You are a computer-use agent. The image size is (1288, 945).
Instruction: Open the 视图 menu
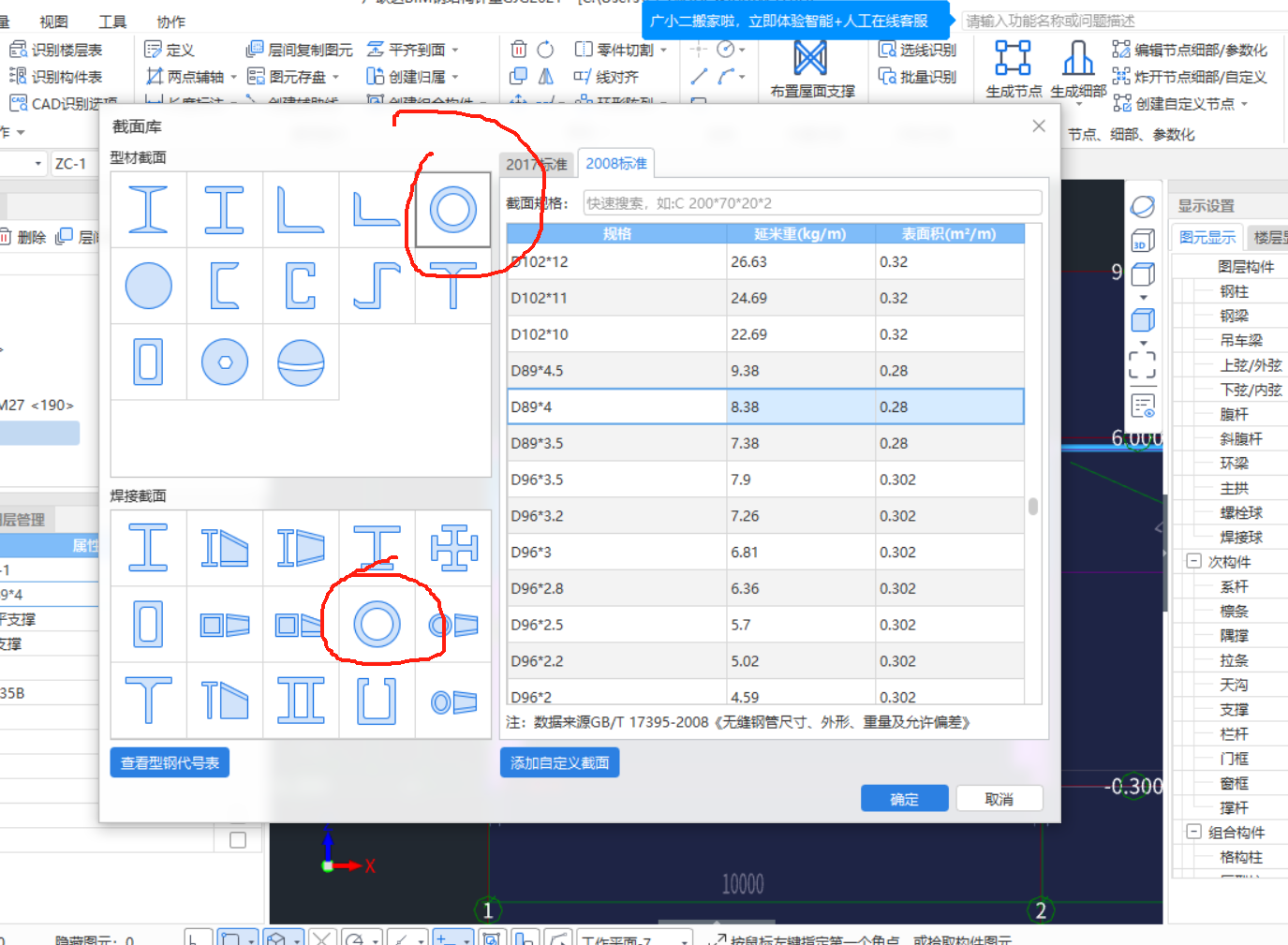[53, 22]
